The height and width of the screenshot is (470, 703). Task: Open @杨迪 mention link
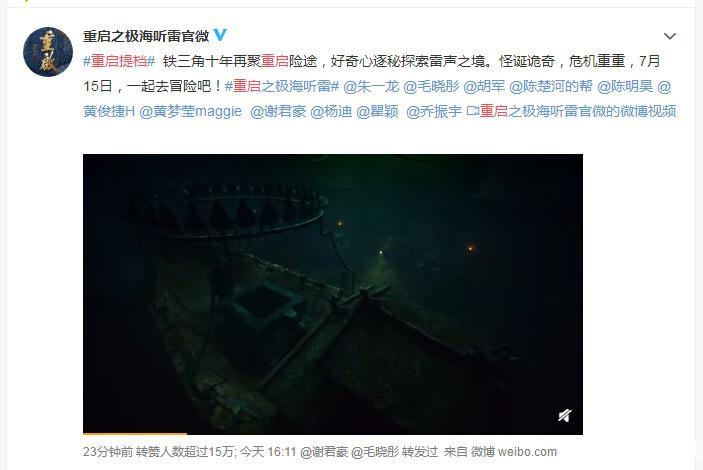(x=331, y=111)
